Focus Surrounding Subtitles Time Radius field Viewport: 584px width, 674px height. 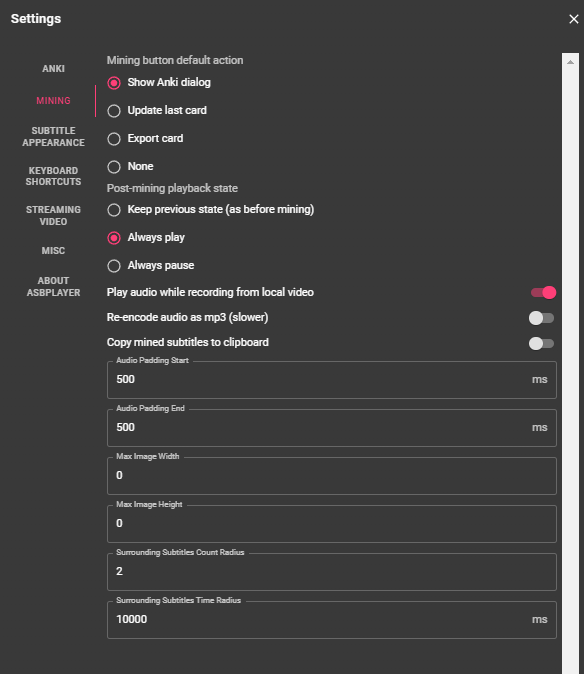click(332, 619)
